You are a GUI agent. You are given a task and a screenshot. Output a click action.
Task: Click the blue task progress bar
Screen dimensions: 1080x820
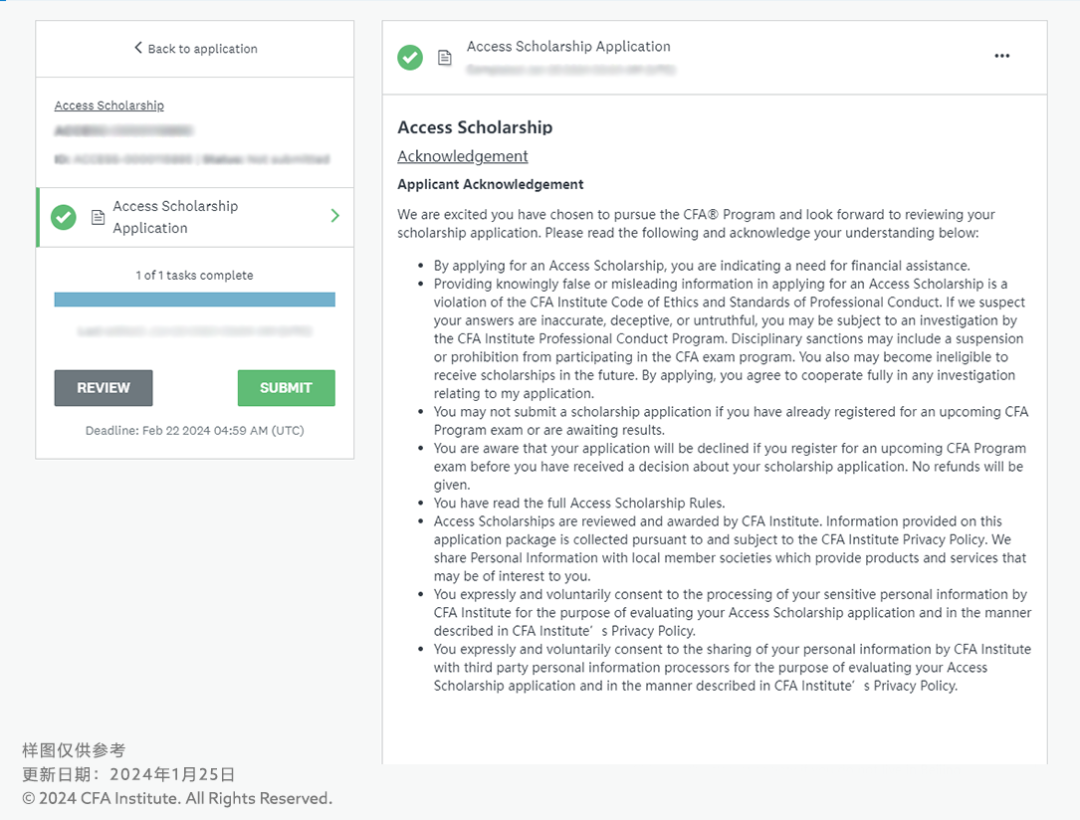[x=194, y=299]
